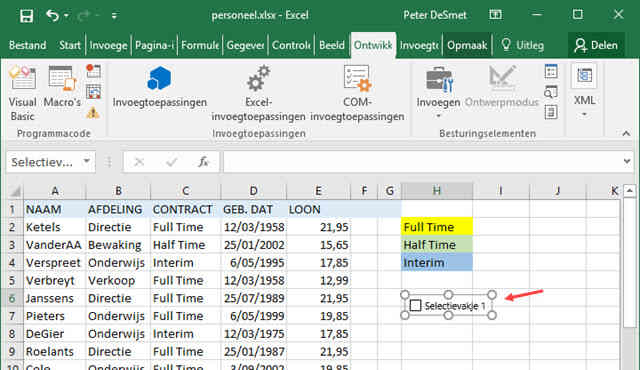This screenshot has width=640, height=370.
Task: Click the yellow Full Time cell in H2
Action: 437,227
